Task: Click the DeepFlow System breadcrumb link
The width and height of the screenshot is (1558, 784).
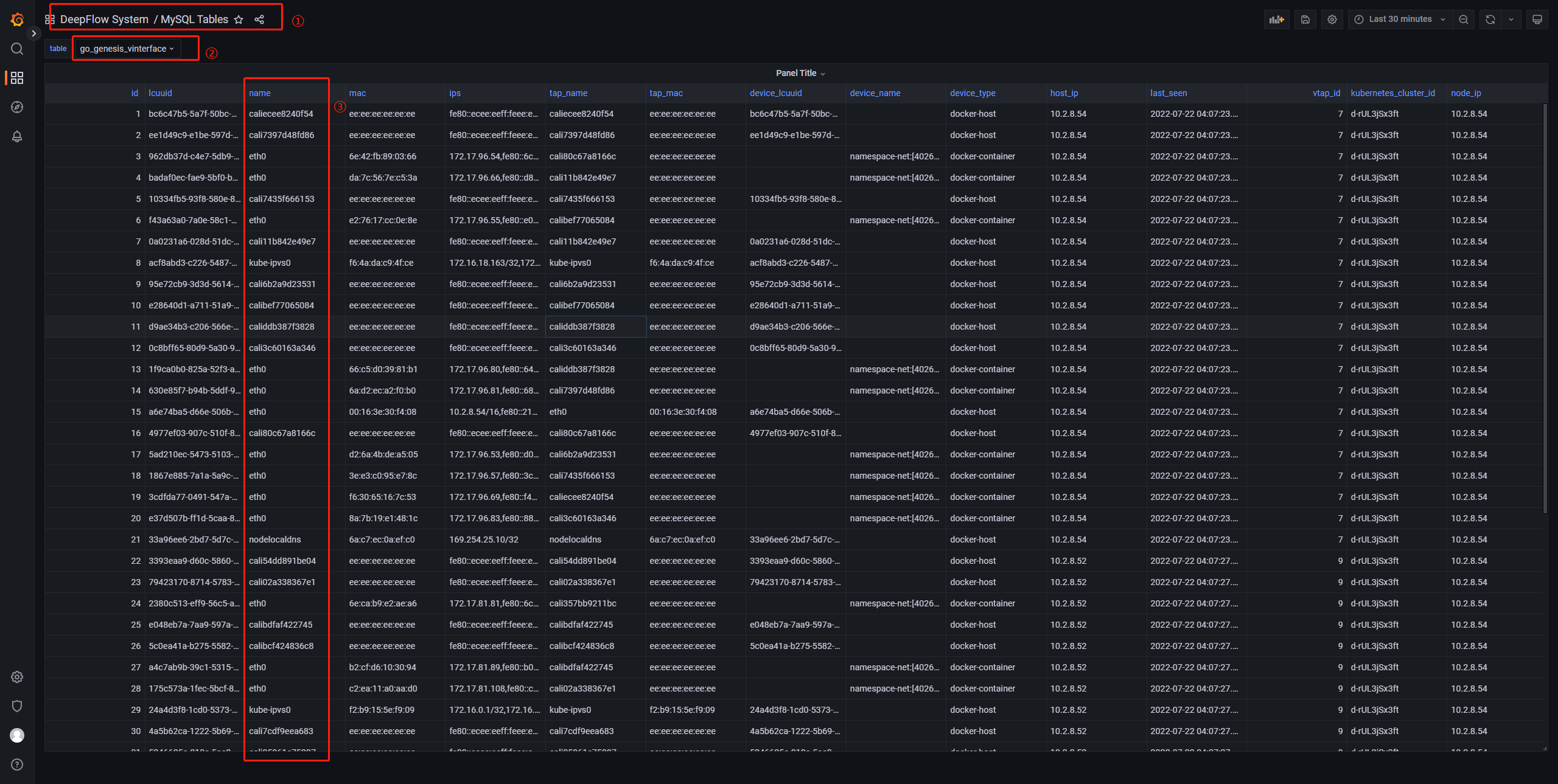Action: coord(104,19)
